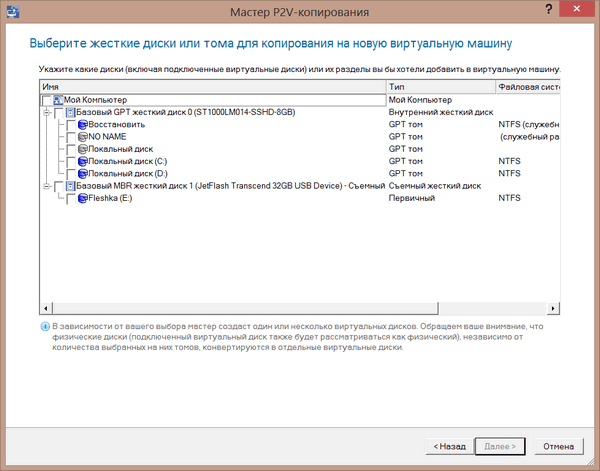
Task: Click the MBR hard disk 1 drive icon
Action: 70,186
